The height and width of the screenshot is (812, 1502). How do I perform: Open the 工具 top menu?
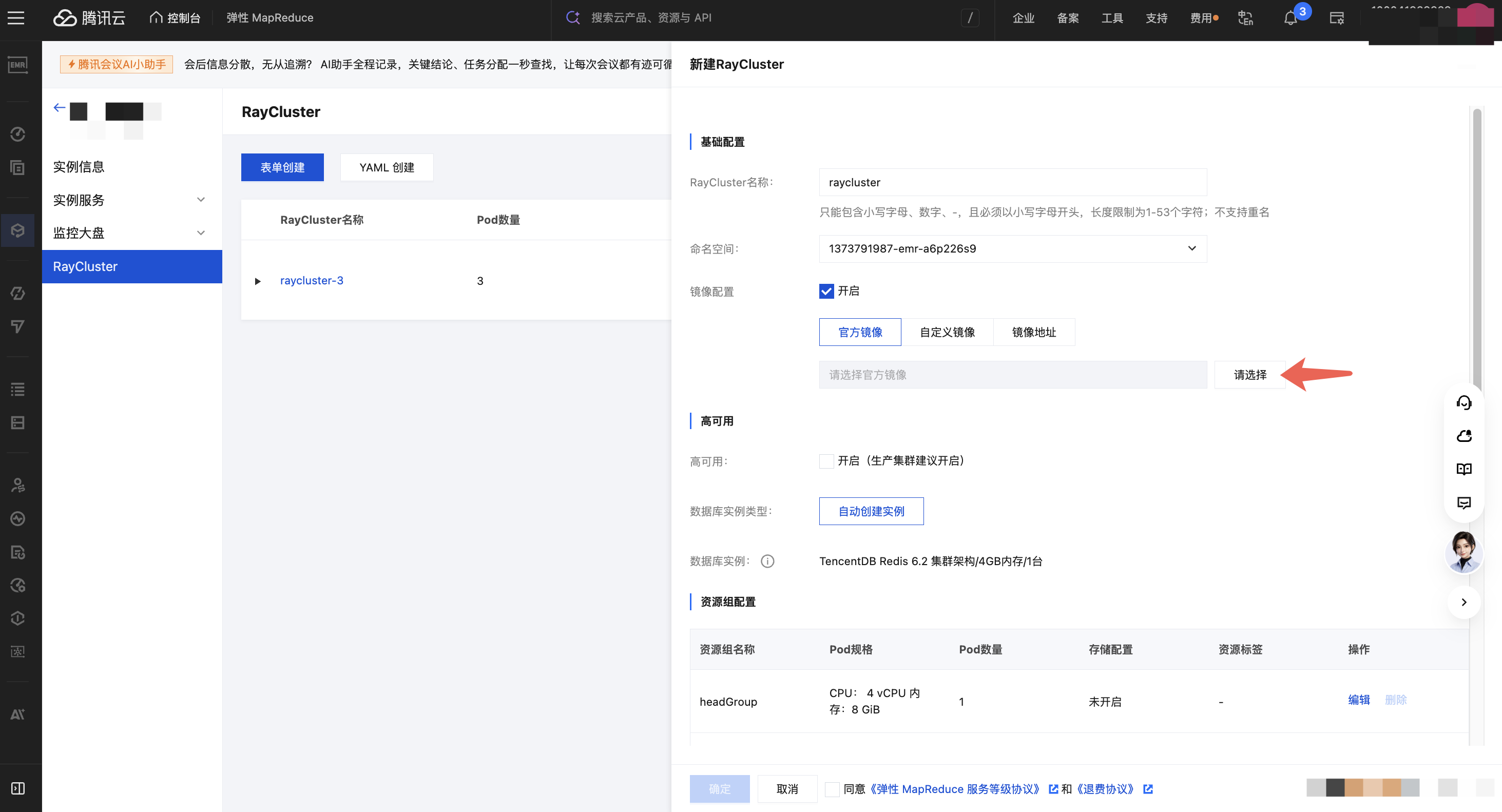click(1112, 18)
